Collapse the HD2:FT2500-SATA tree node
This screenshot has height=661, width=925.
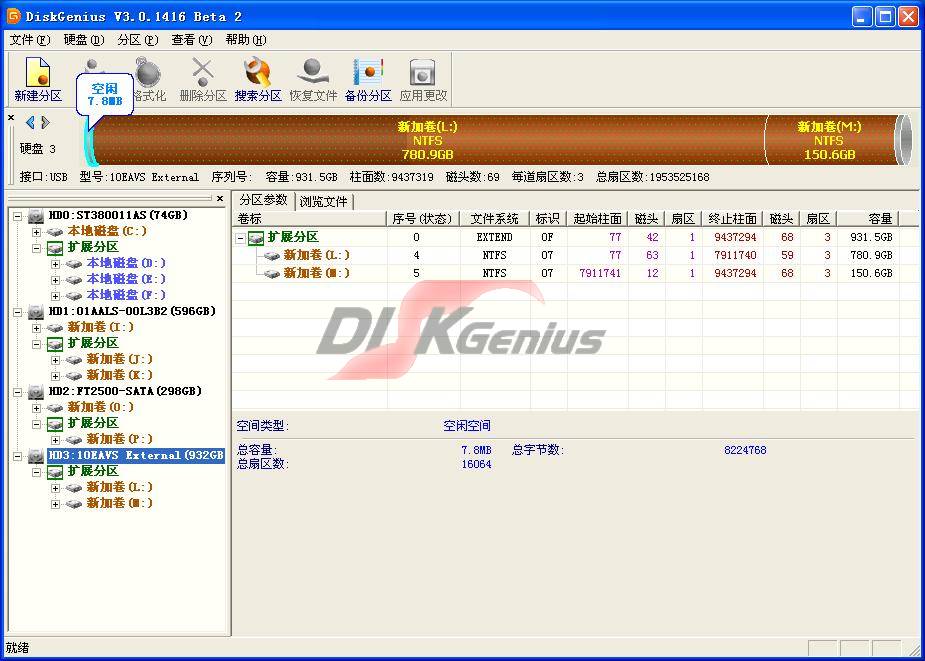pyautogui.click(x=18, y=392)
